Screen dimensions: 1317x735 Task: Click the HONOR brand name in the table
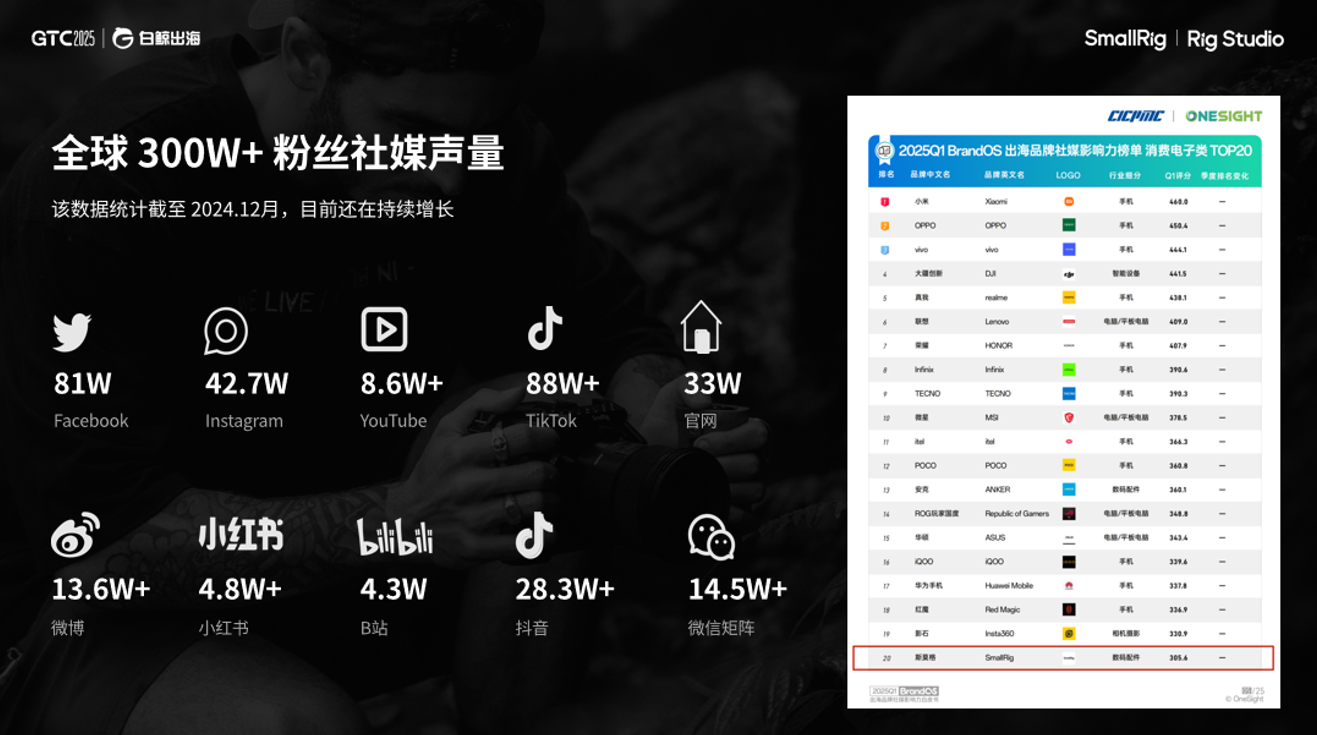coord(999,346)
